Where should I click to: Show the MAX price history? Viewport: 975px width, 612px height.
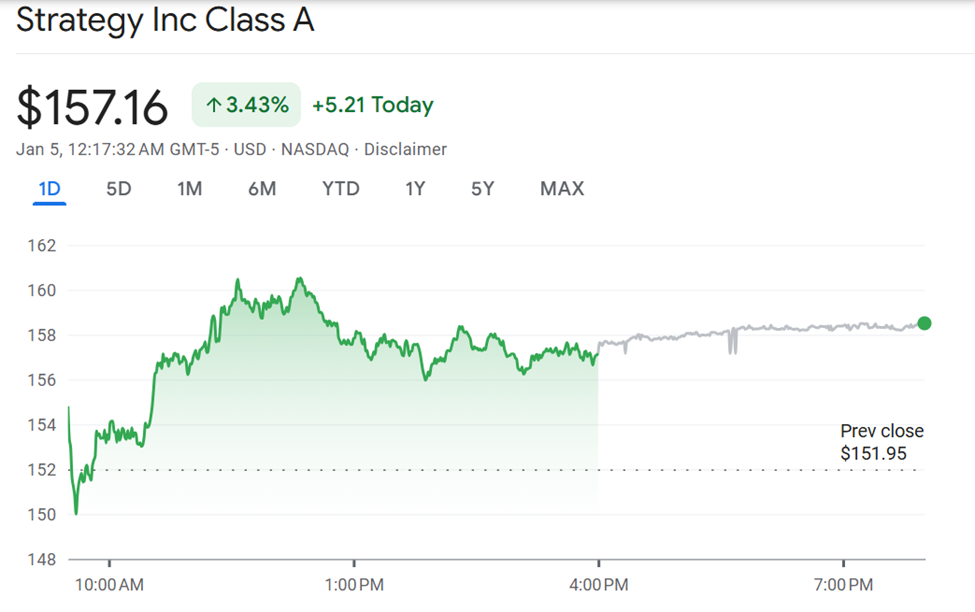561,188
